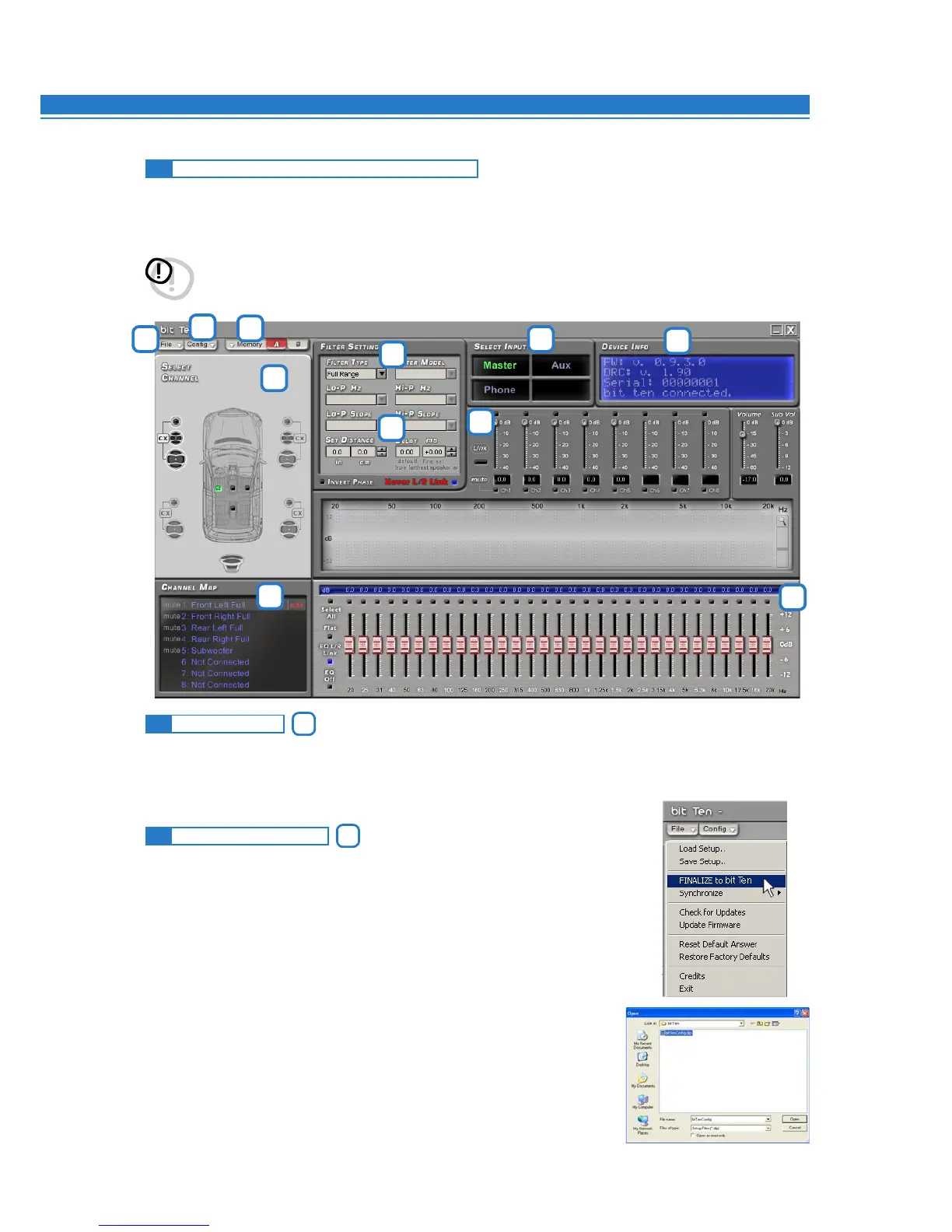Click the My Computer icon in the Open dialog
Screen dimensions: 952x1232
(x=642, y=1101)
